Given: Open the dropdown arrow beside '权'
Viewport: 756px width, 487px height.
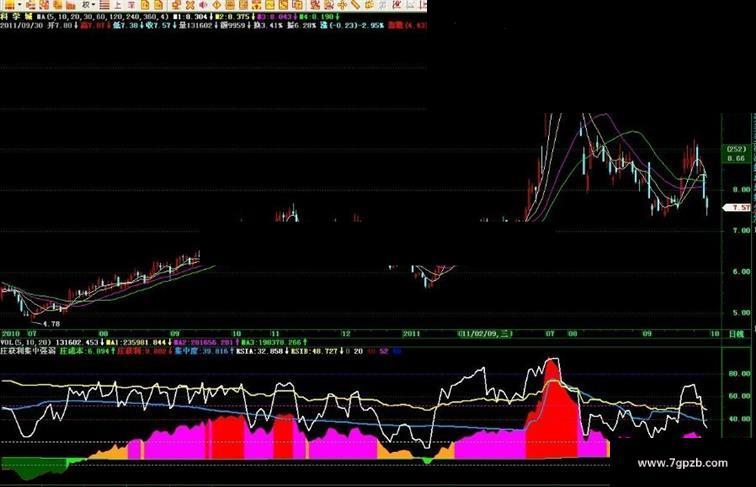Looking at the screenshot, I should pos(93,5).
